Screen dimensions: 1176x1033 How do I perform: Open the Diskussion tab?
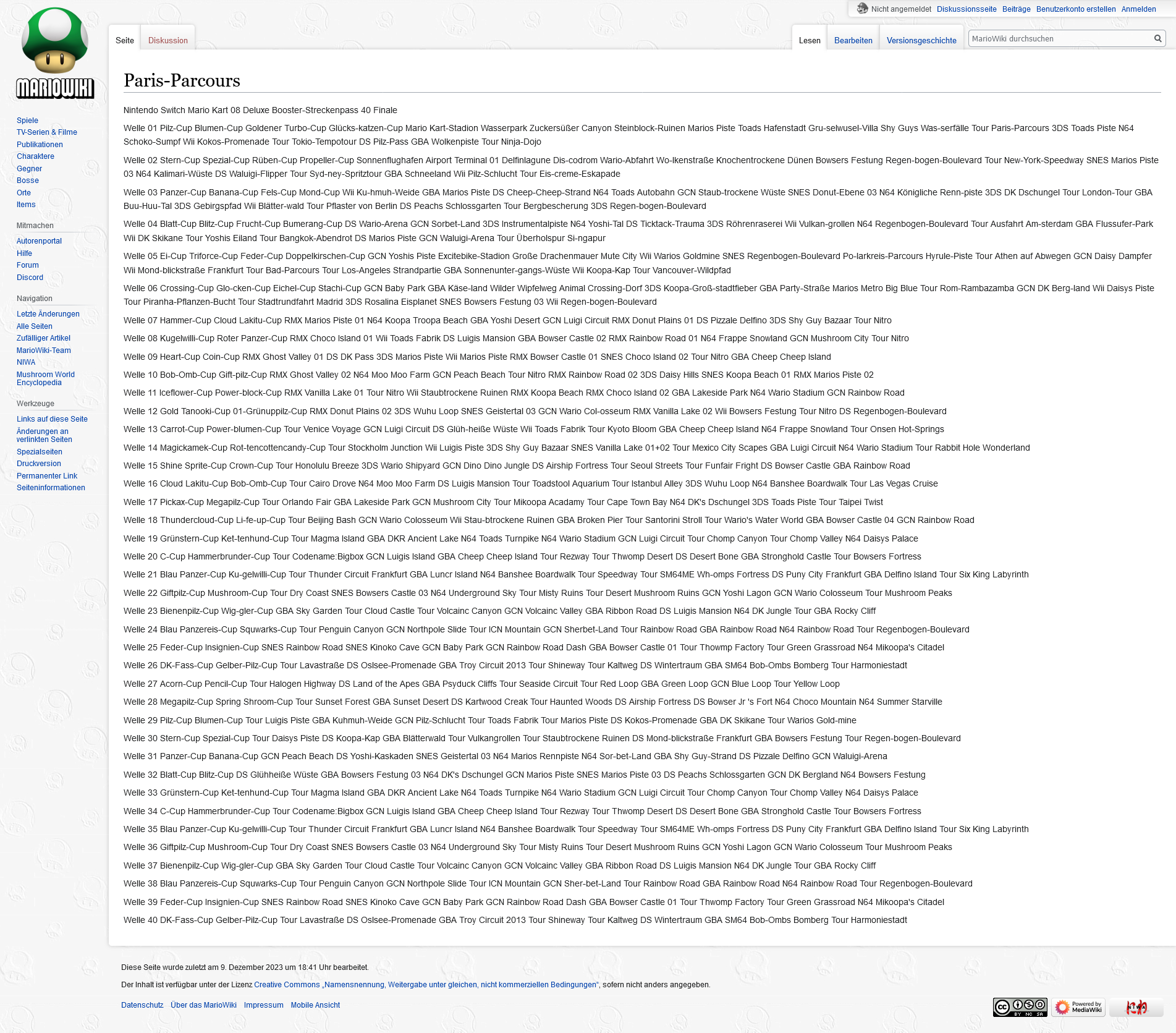[x=168, y=40]
